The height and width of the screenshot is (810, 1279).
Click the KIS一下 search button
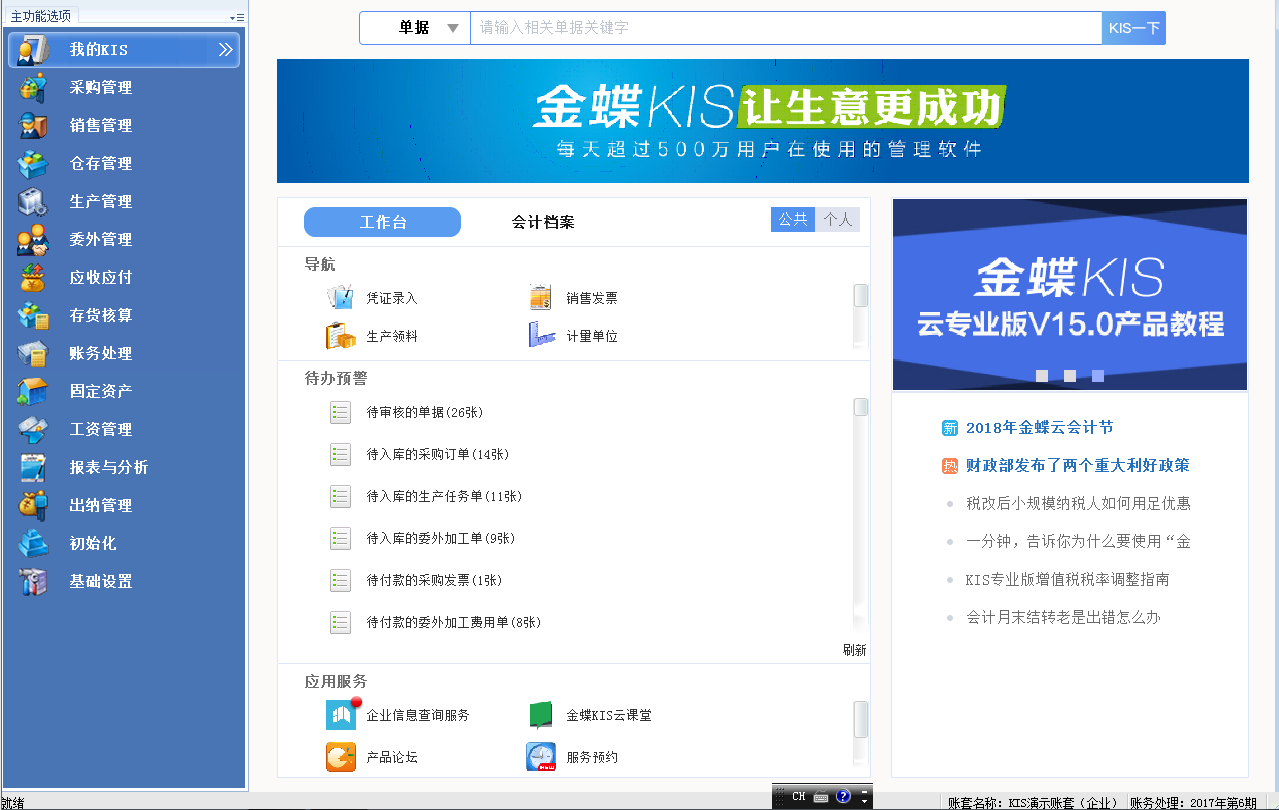1134,28
